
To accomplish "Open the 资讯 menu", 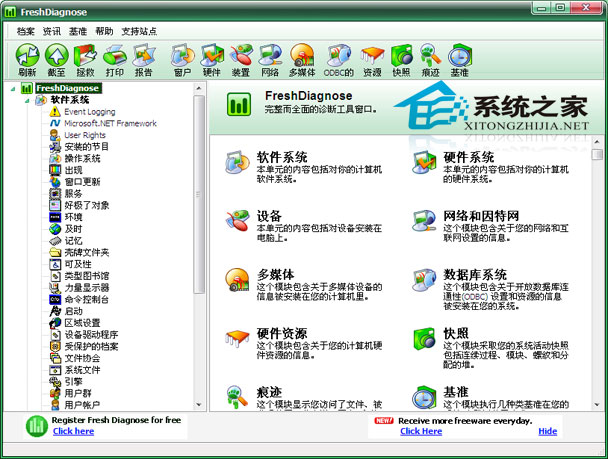I will coord(52,31).
